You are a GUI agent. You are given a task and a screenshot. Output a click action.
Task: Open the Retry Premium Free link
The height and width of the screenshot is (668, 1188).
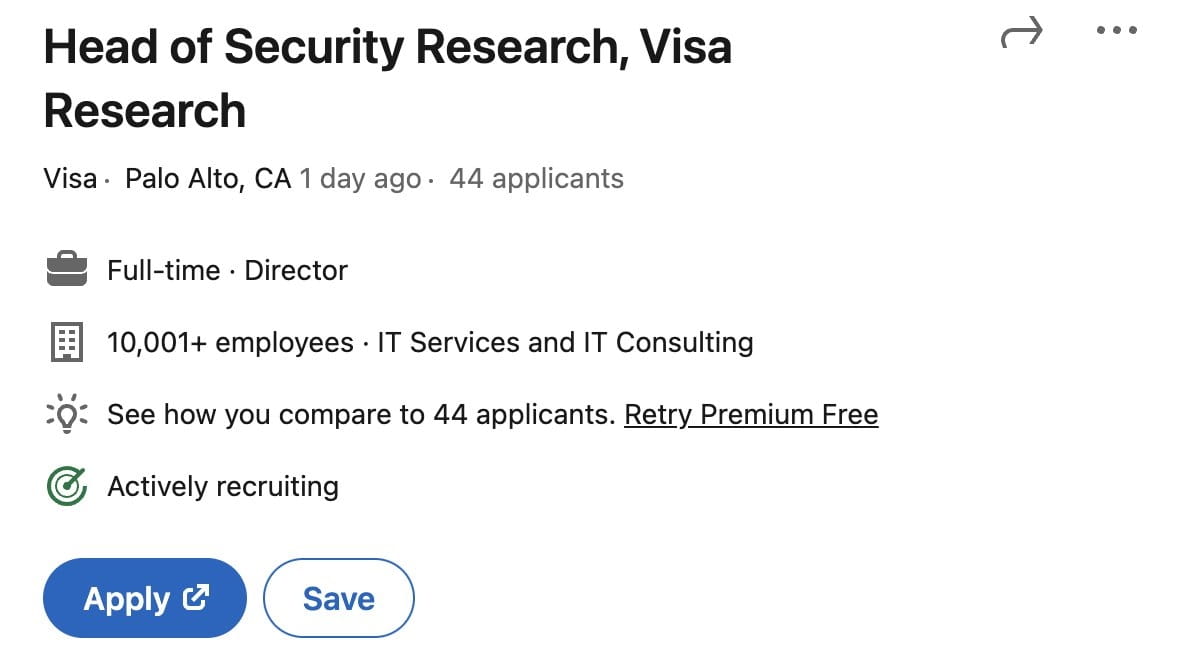point(751,414)
